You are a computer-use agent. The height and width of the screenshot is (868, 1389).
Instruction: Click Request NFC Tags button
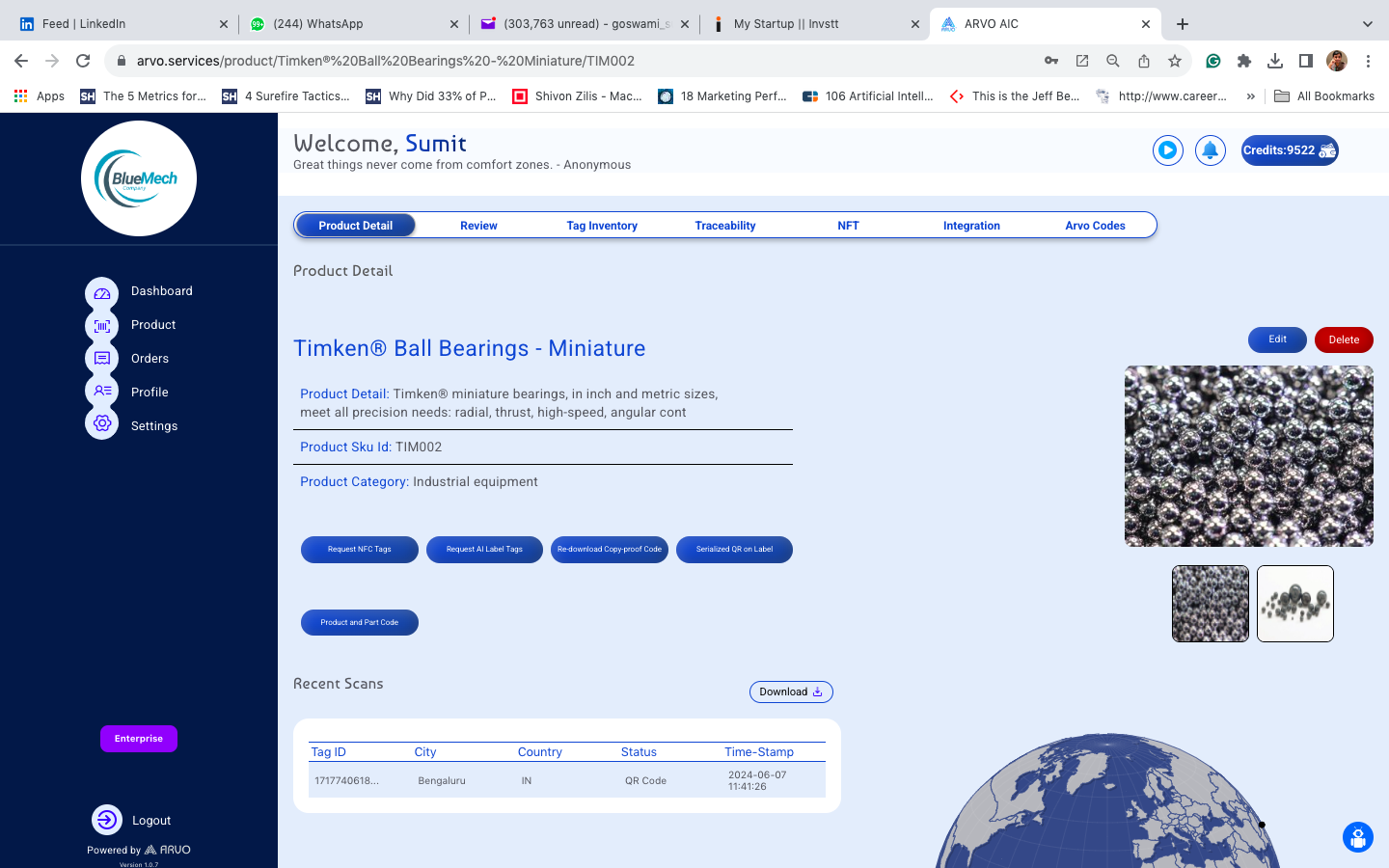point(360,550)
